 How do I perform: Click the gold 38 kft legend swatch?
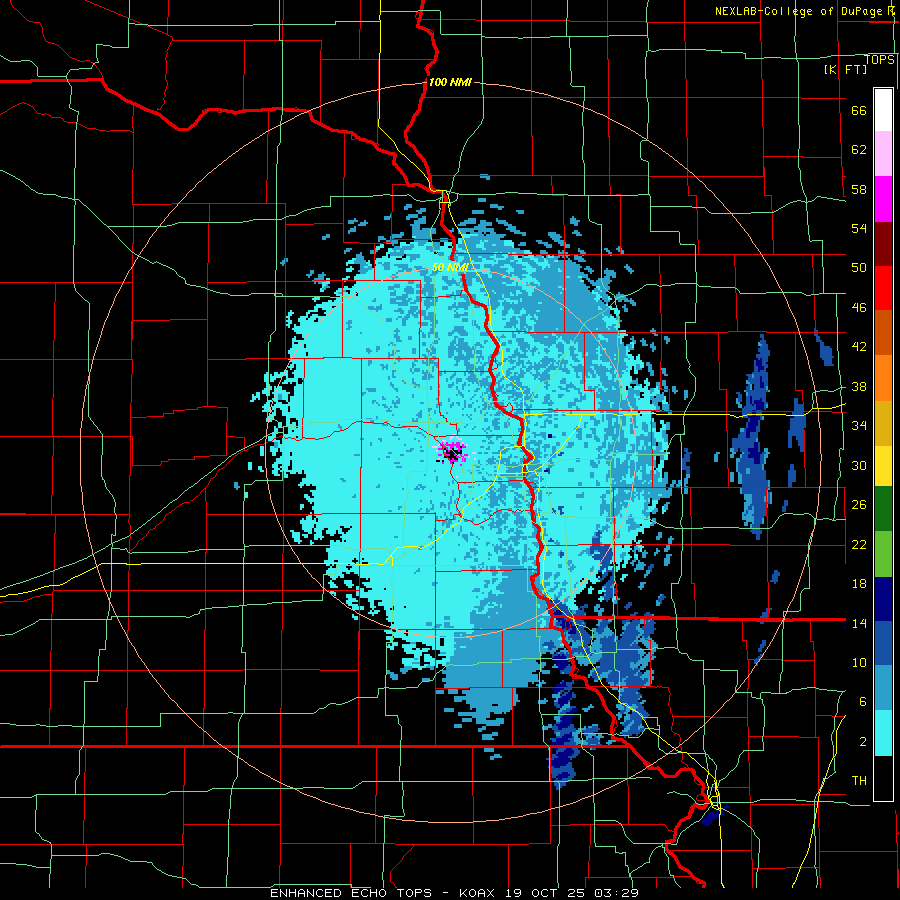pyautogui.click(x=883, y=423)
